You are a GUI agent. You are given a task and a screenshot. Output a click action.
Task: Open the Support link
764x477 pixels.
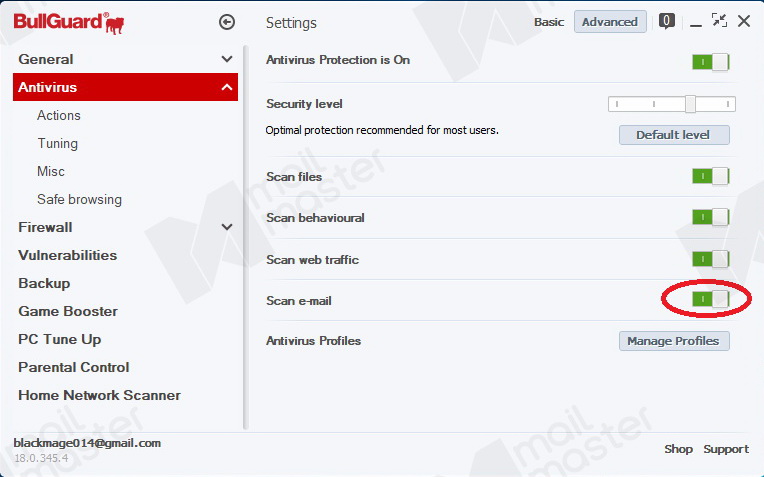pos(726,449)
